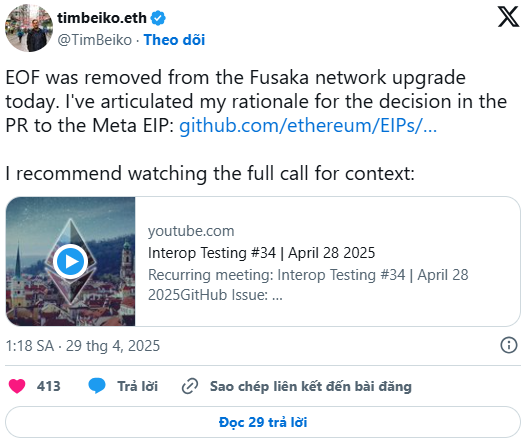Follow via Theo dõi link

pyautogui.click(x=174, y=40)
